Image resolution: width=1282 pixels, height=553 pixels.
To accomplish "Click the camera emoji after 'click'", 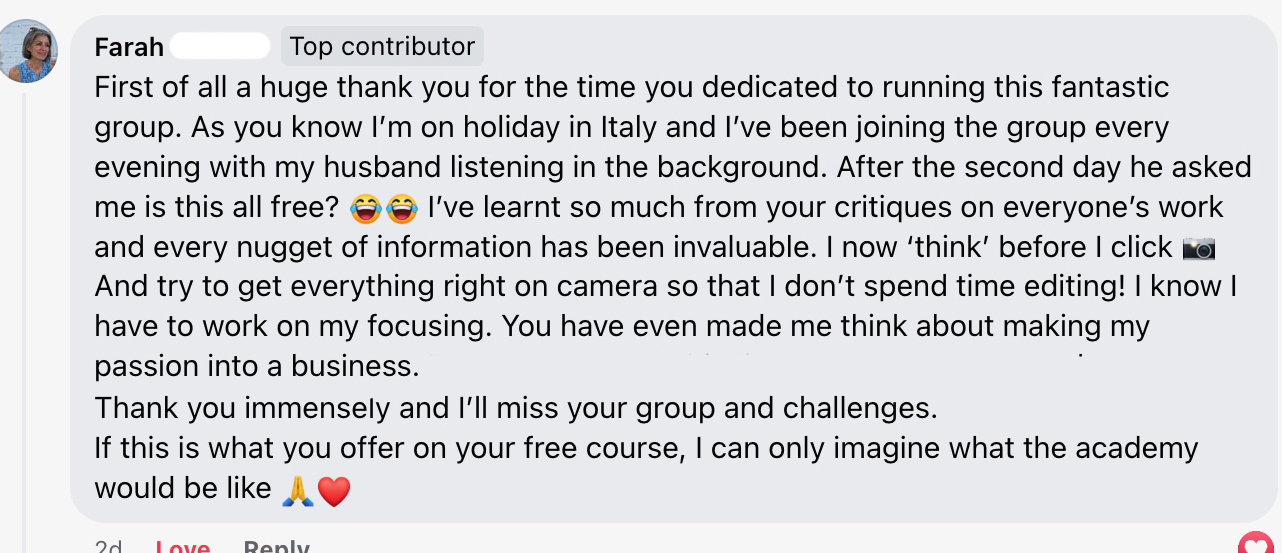I will click(1198, 248).
